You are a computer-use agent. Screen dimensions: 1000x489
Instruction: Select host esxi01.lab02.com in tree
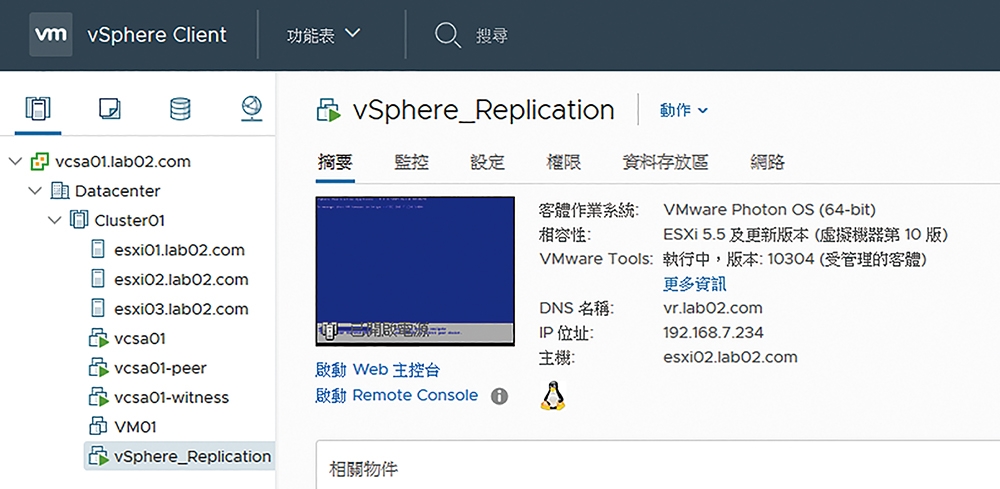pyautogui.click(x=179, y=250)
